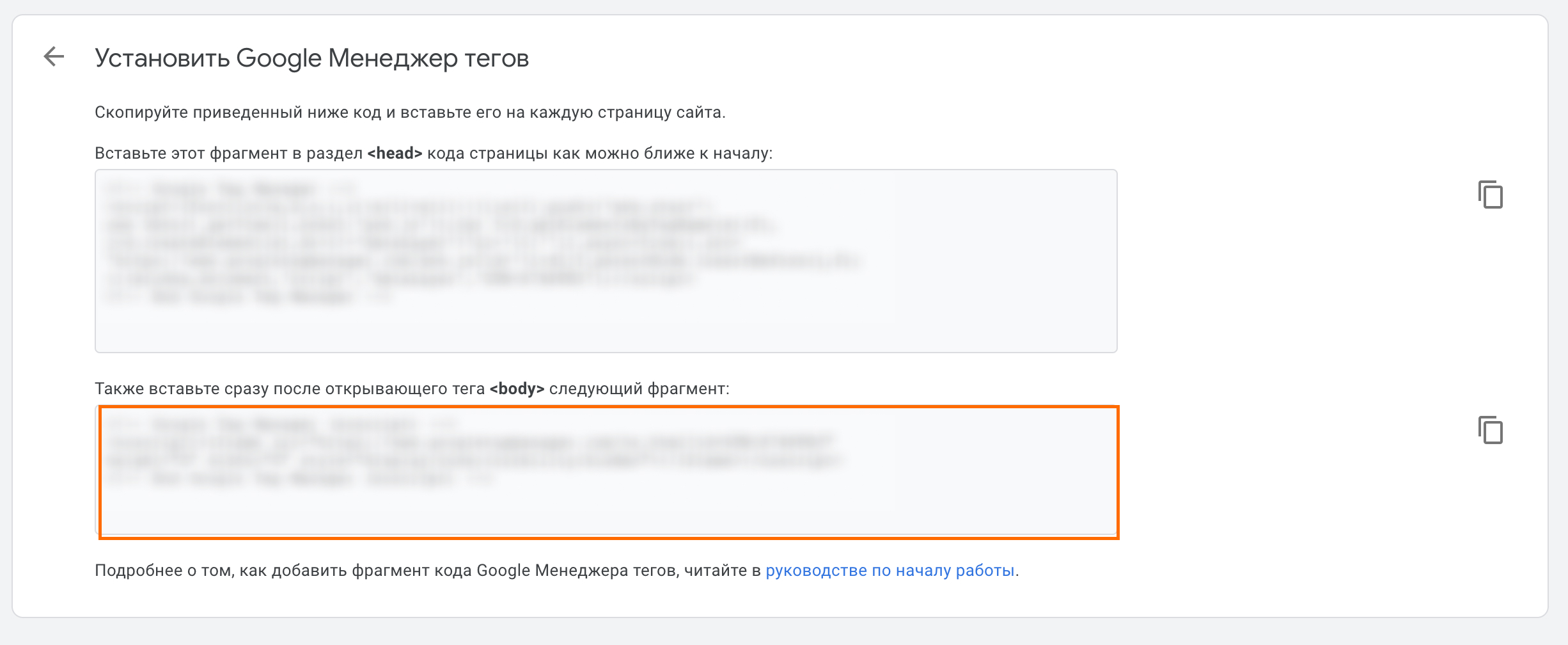
Task: Copy the head code snippet using copy icon
Action: (x=1490, y=195)
